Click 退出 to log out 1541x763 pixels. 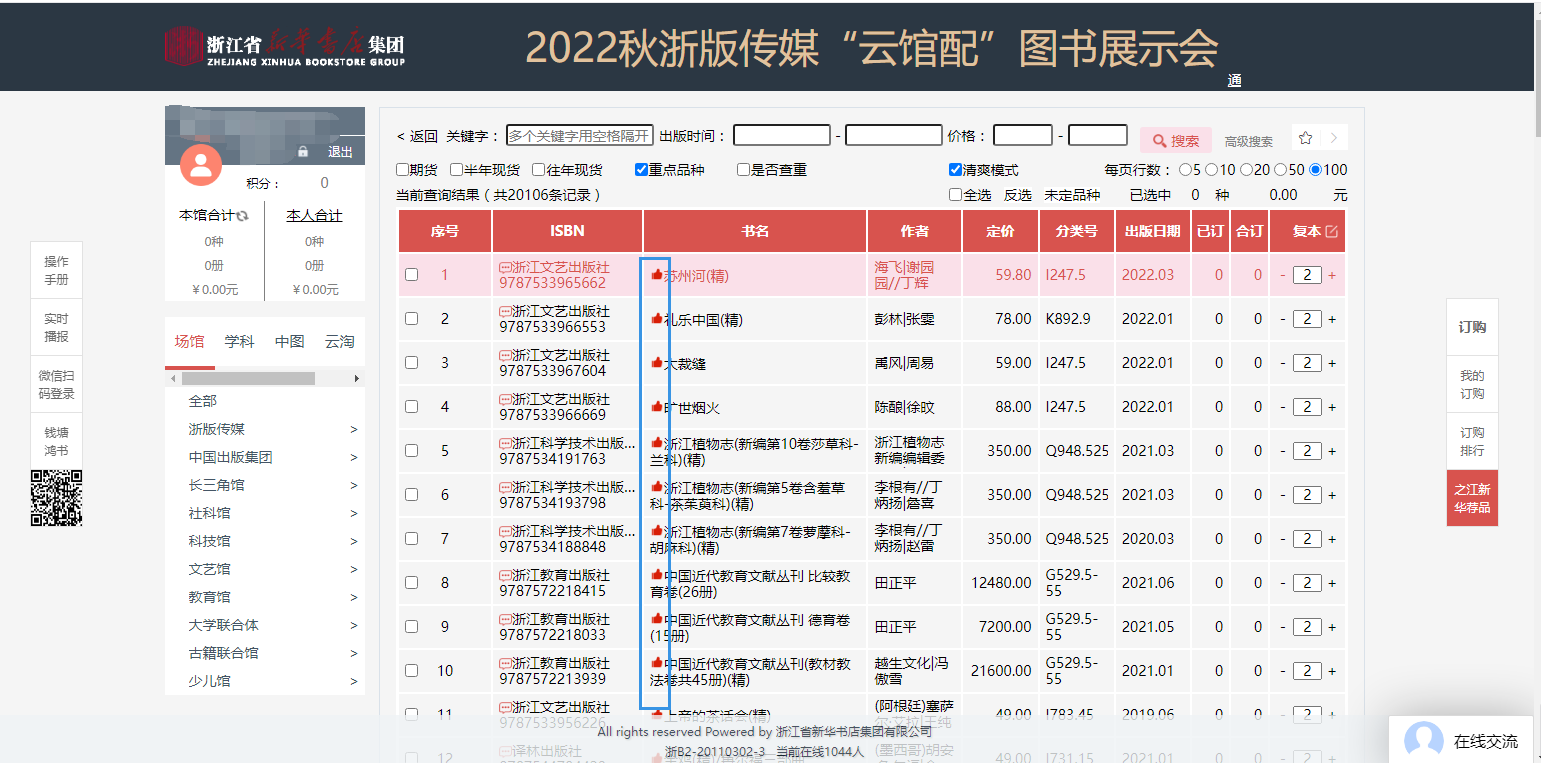pos(340,152)
